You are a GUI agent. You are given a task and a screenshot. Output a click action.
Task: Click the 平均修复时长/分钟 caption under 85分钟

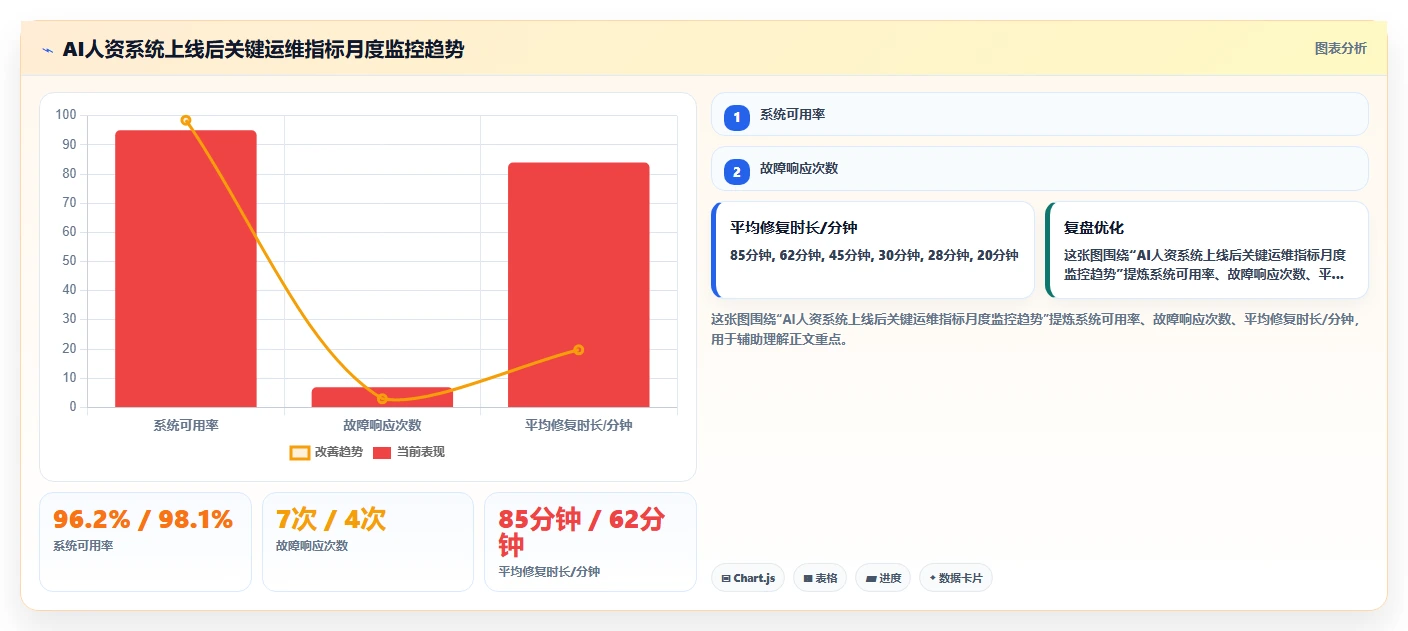tap(549, 572)
